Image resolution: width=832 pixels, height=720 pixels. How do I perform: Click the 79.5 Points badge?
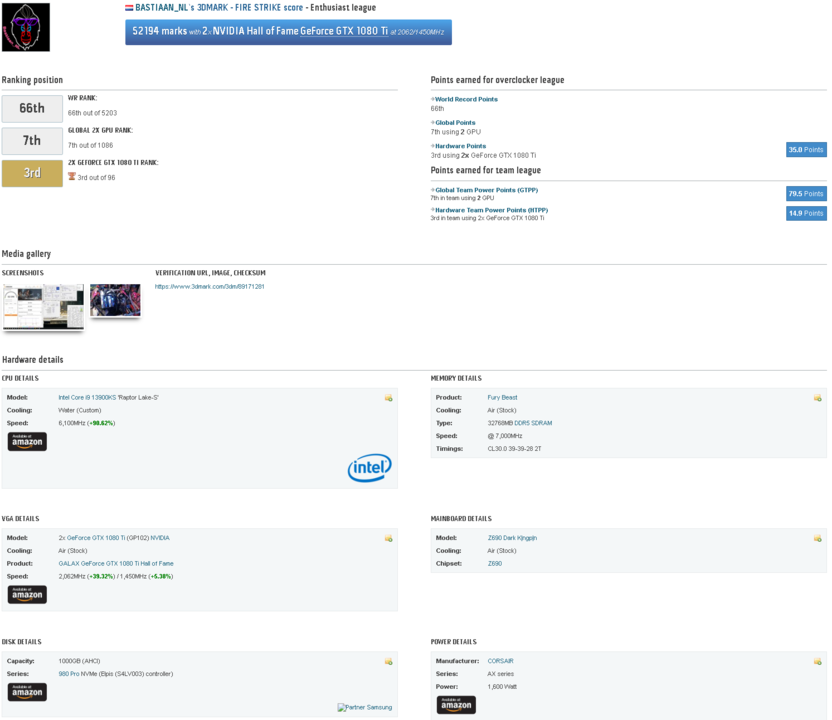pyautogui.click(x=806, y=194)
